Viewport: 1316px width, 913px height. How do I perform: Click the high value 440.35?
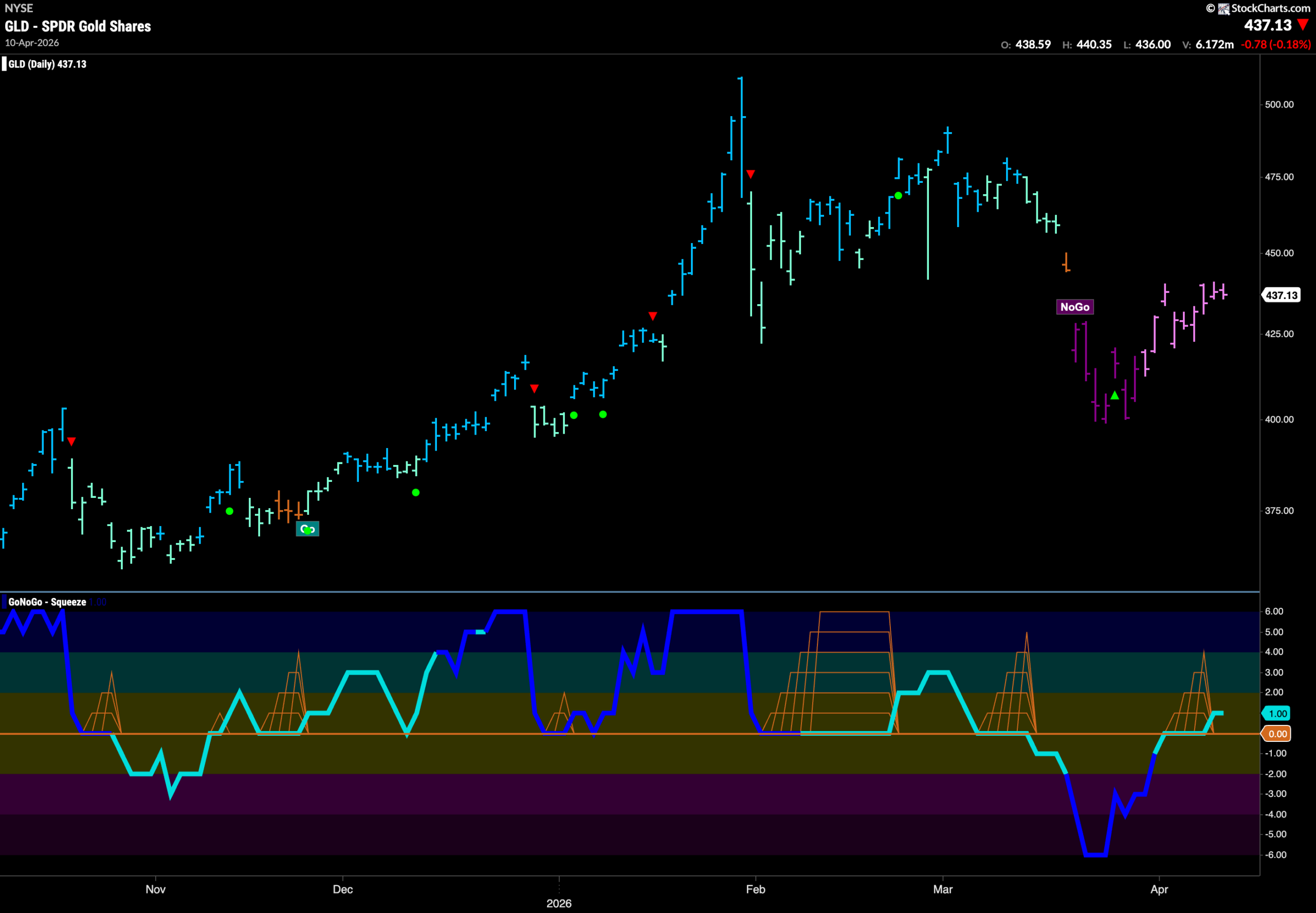(1094, 45)
